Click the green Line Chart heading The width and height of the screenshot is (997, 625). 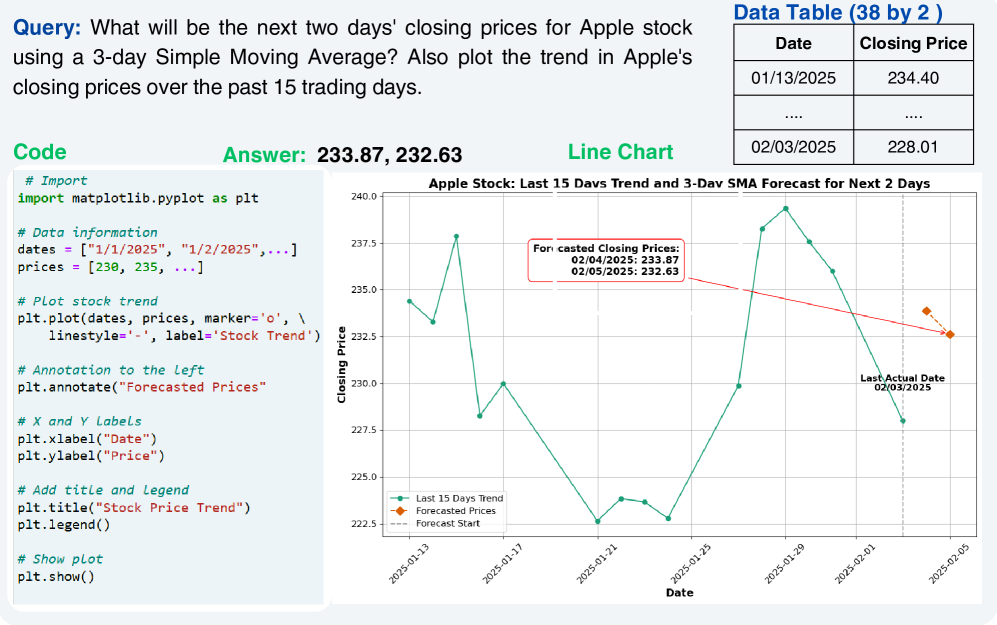click(620, 152)
